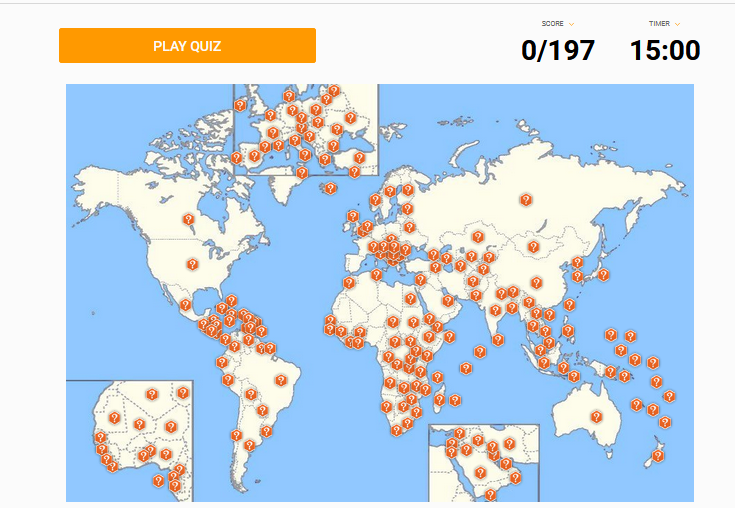Select the question marker on Ecuador

click(x=222, y=362)
